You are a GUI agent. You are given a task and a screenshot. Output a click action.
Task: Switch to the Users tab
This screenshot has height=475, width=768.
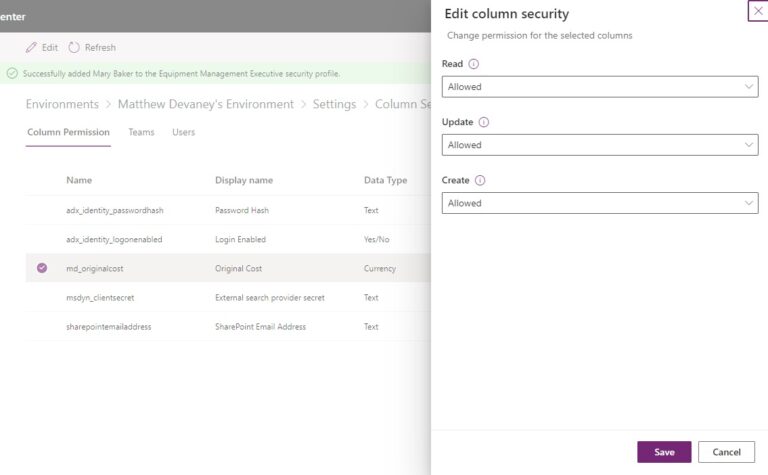[184, 132]
